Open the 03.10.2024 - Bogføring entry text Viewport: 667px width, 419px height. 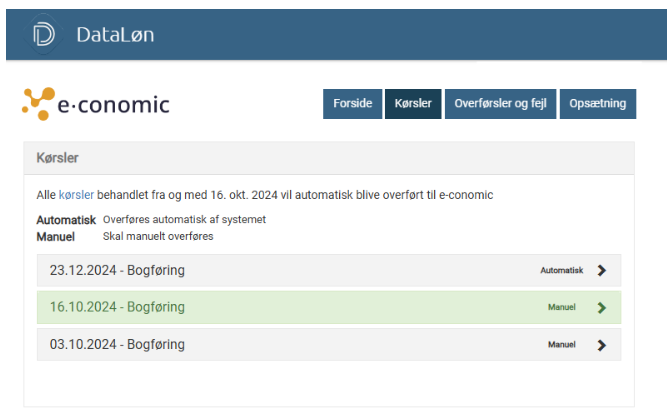[117, 345]
